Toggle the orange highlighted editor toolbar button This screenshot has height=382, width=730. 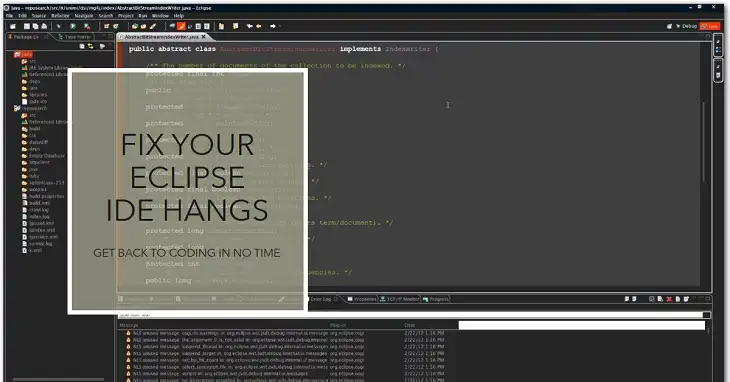(x=181, y=27)
